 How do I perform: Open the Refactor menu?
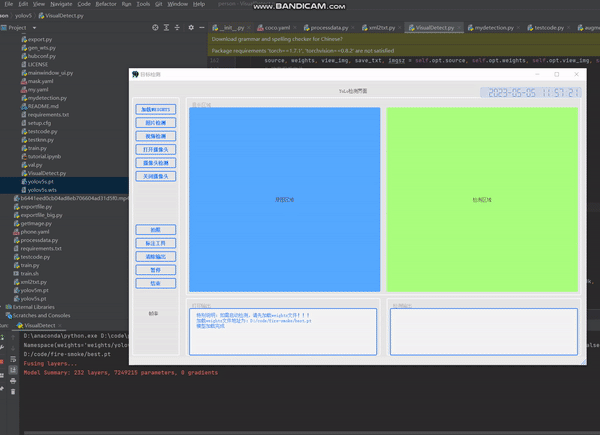click(x=106, y=4)
